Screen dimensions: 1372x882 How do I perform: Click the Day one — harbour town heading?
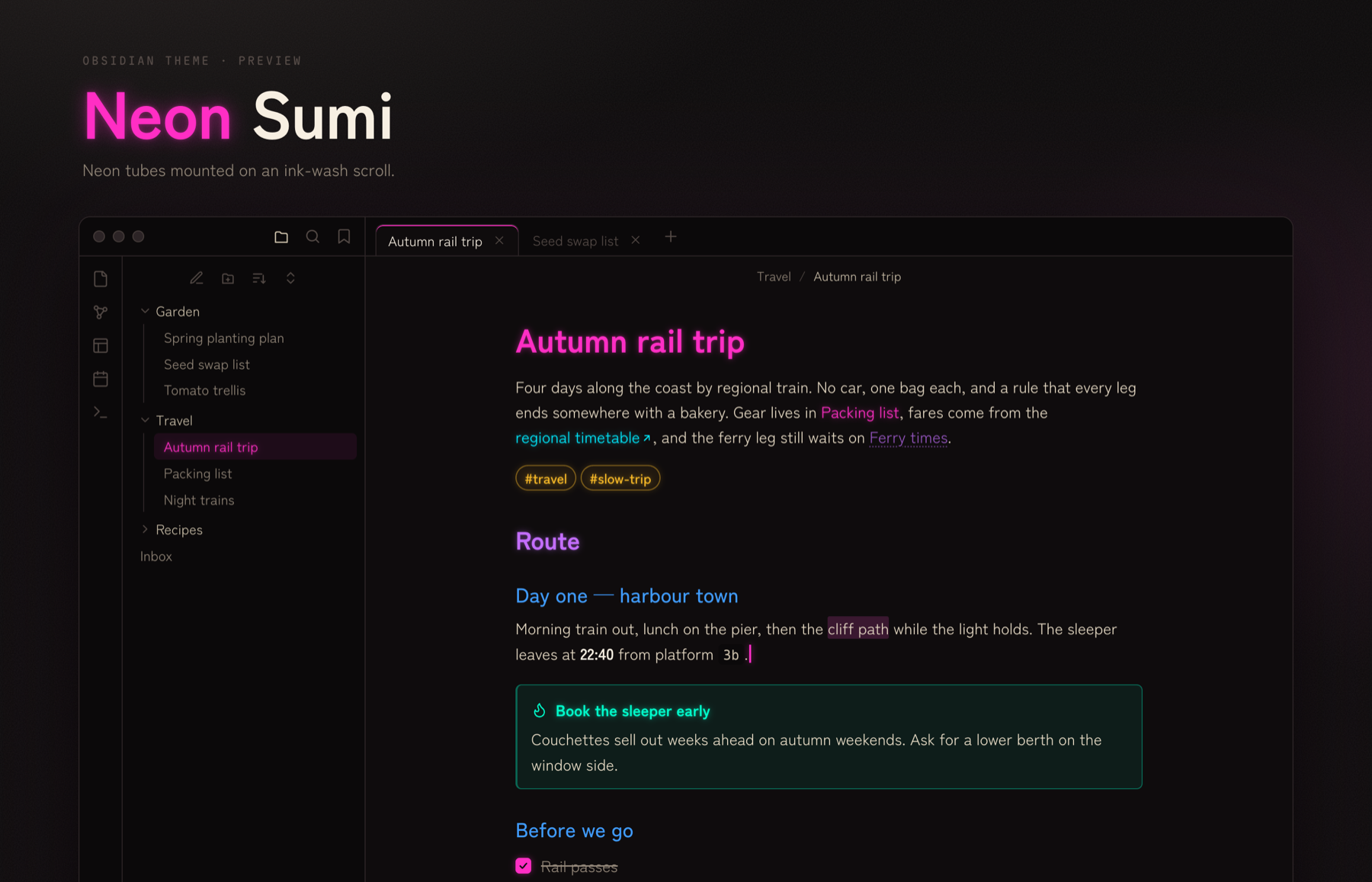627,596
